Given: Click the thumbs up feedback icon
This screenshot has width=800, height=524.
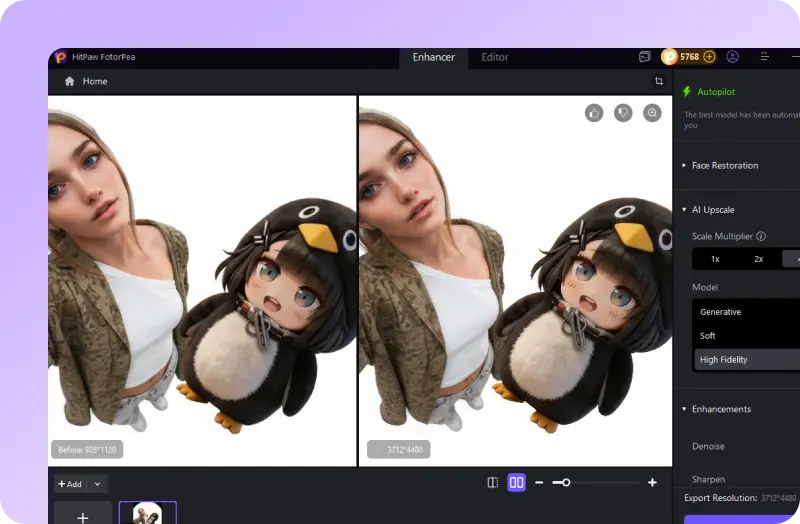Looking at the screenshot, I should pos(594,113).
